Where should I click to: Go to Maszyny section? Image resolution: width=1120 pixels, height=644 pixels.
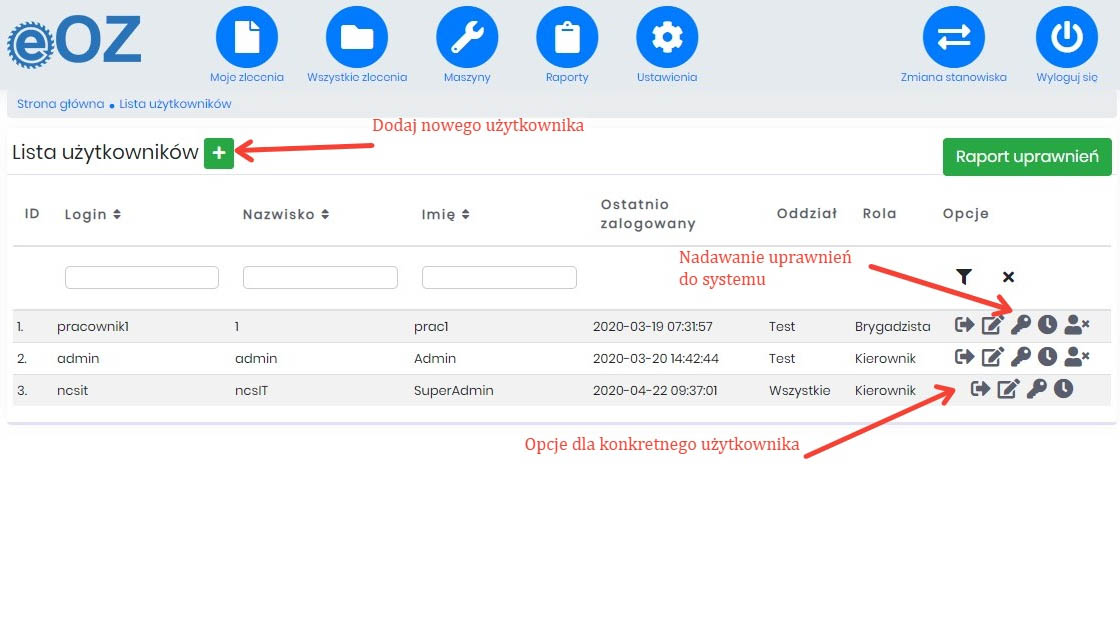[467, 39]
